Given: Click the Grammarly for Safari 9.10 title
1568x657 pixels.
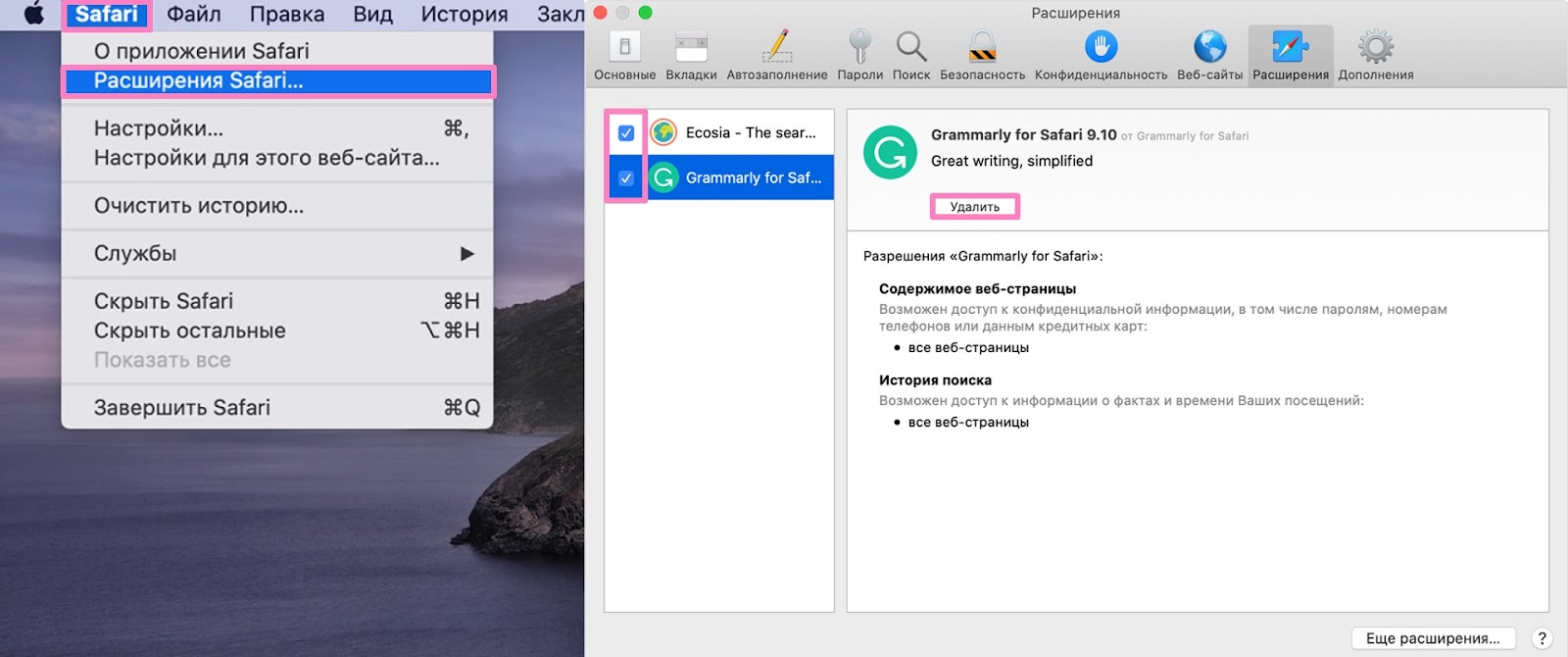Looking at the screenshot, I should [1023, 135].
